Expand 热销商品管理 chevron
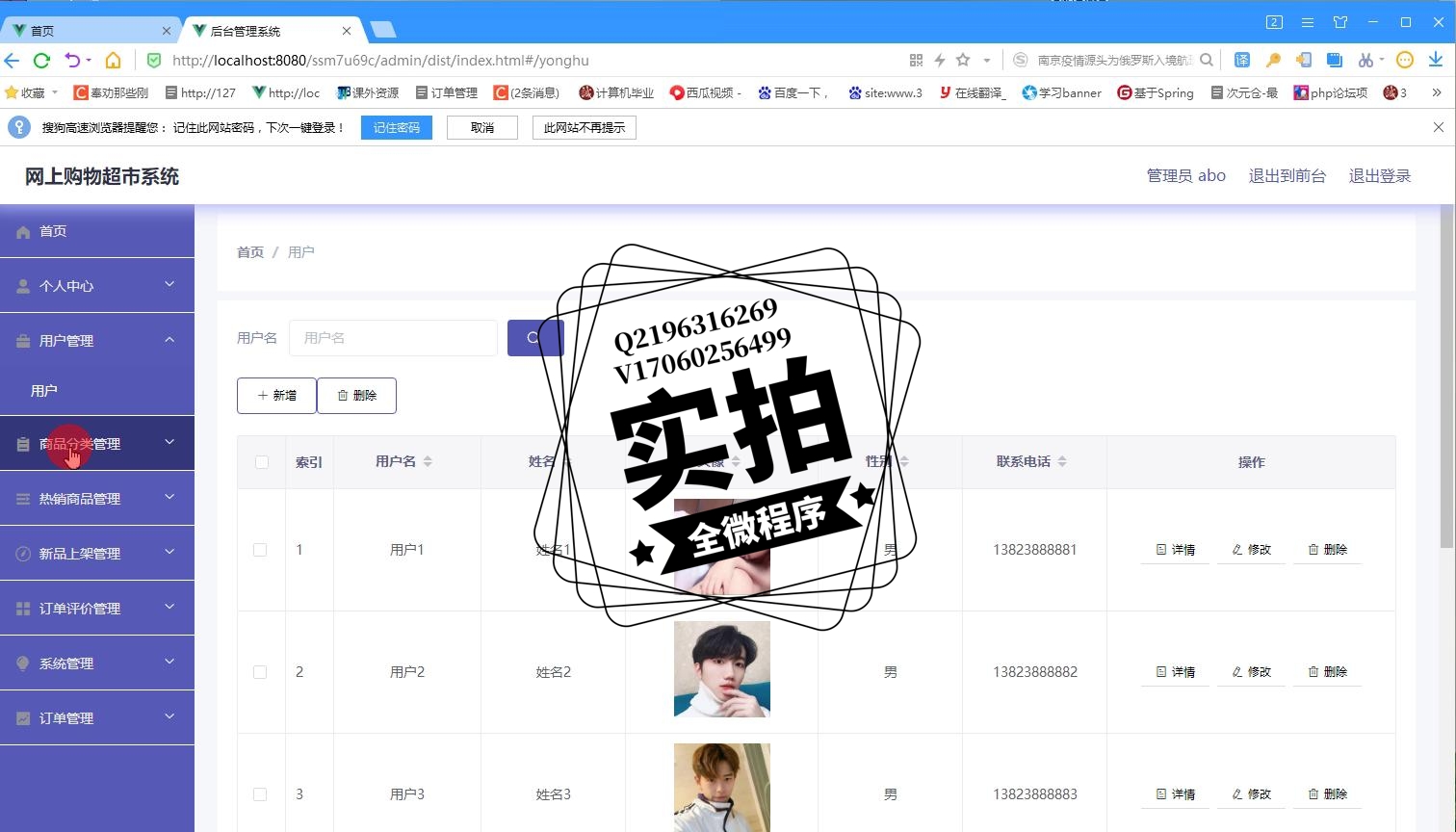This screenshot has height=832, width=1456. 169,497
